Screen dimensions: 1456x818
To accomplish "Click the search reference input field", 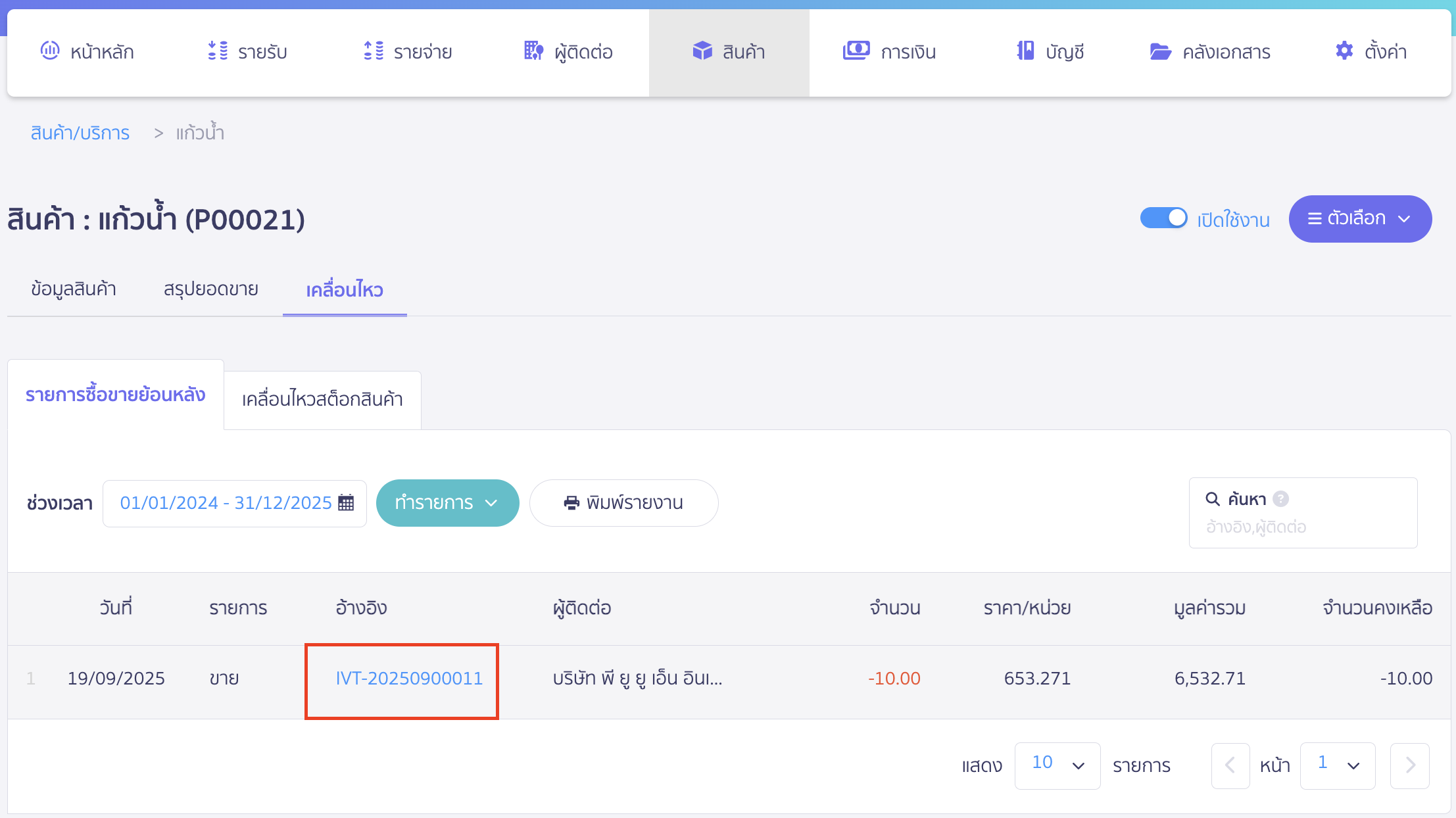I will (1302, 527).
